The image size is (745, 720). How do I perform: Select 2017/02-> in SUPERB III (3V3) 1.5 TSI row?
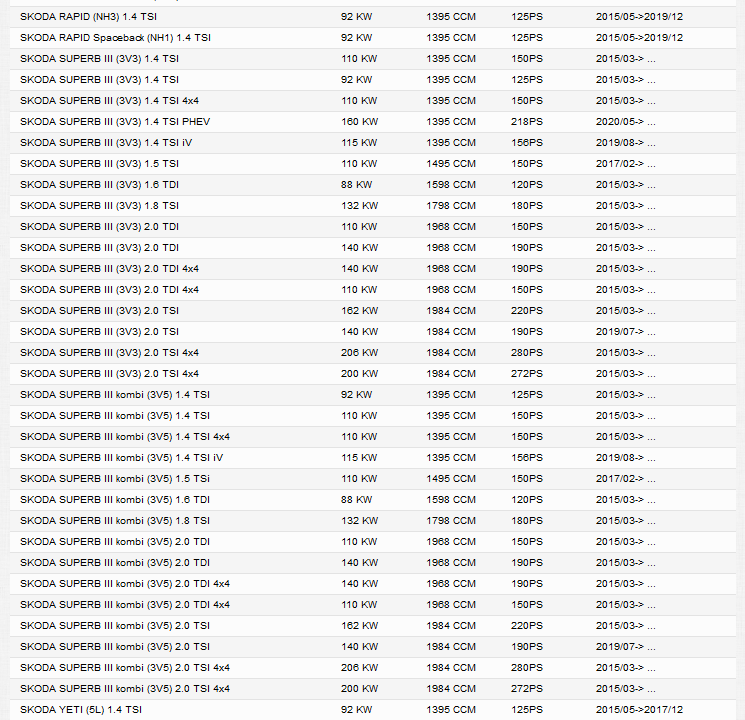point(626,163)
